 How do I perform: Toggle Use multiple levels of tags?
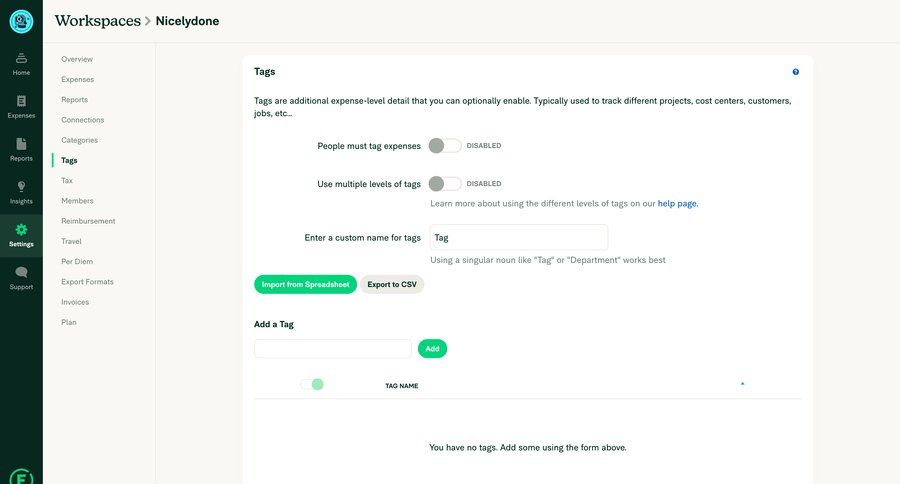pyautogui.click(x=445, y=184)
